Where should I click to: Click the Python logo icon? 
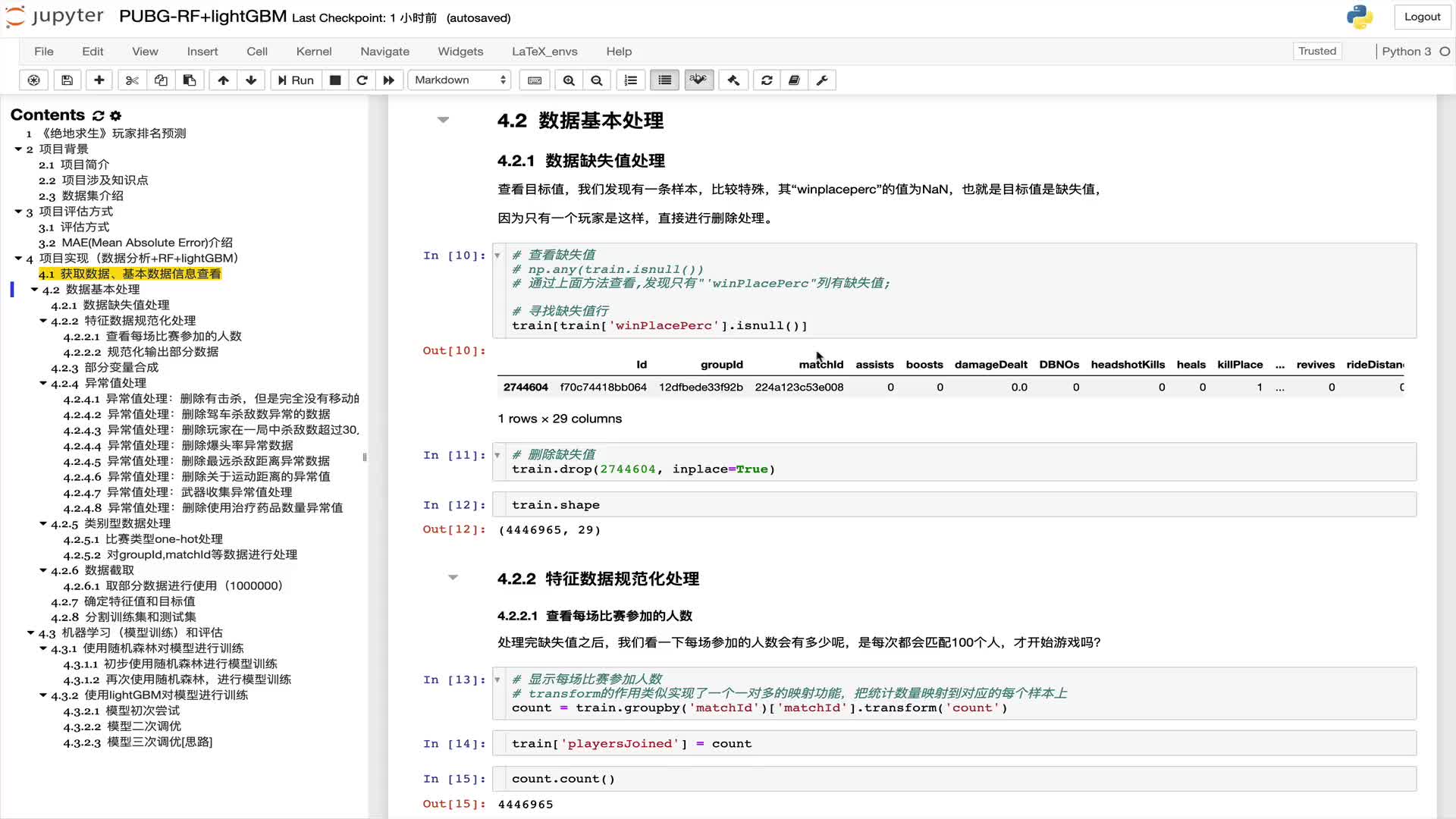coord(1360,17)
